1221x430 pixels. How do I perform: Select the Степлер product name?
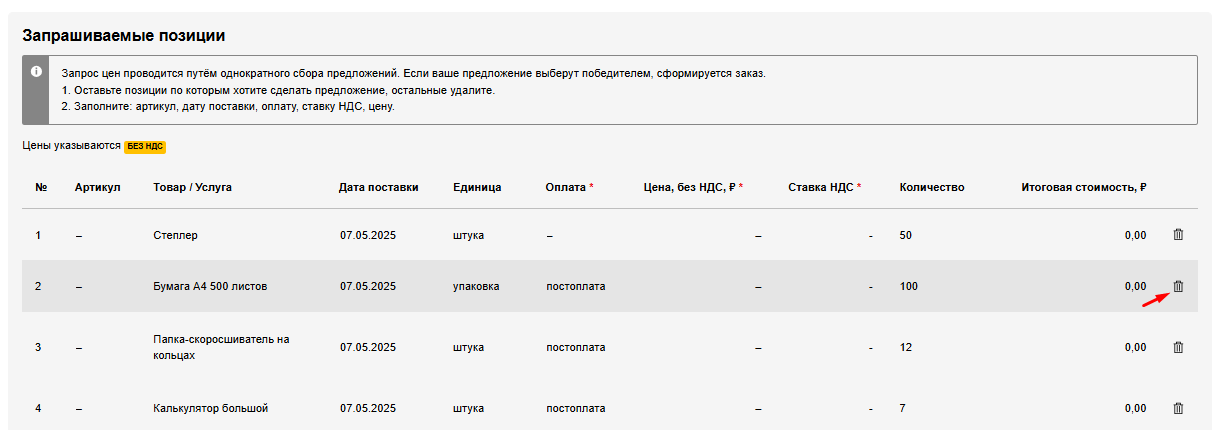click(x=176, y=235)
